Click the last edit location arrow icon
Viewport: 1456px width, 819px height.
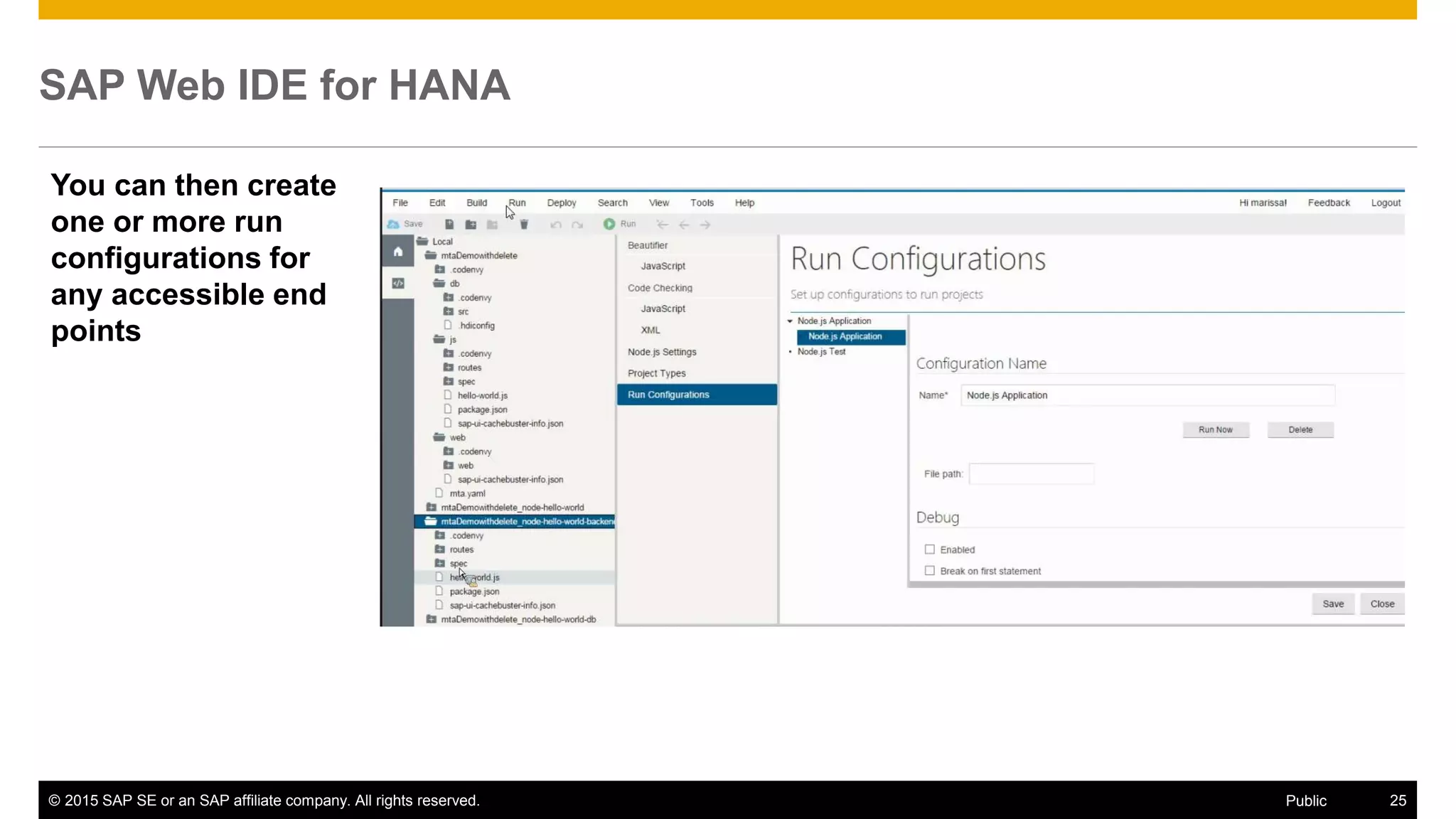[663, 225]
